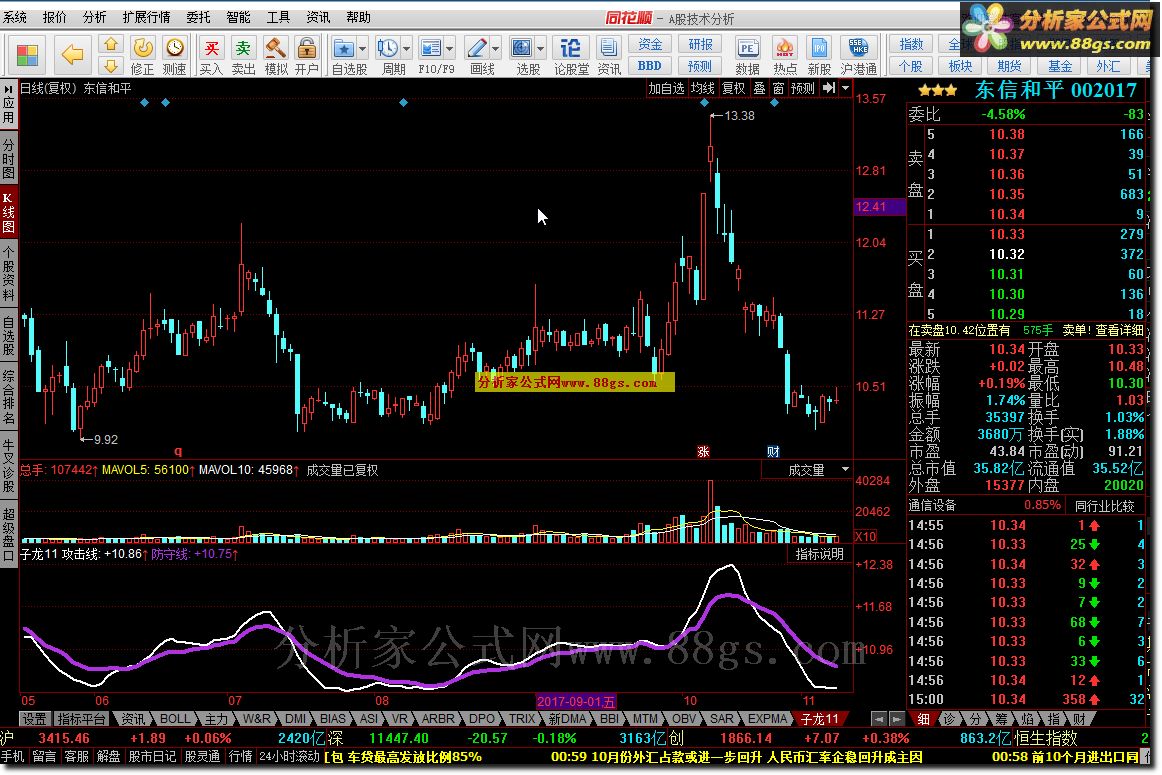Open the 扩展行情 menu
Screen dimensions: 1162x775
pyautogui.click(x=146, y=17)
